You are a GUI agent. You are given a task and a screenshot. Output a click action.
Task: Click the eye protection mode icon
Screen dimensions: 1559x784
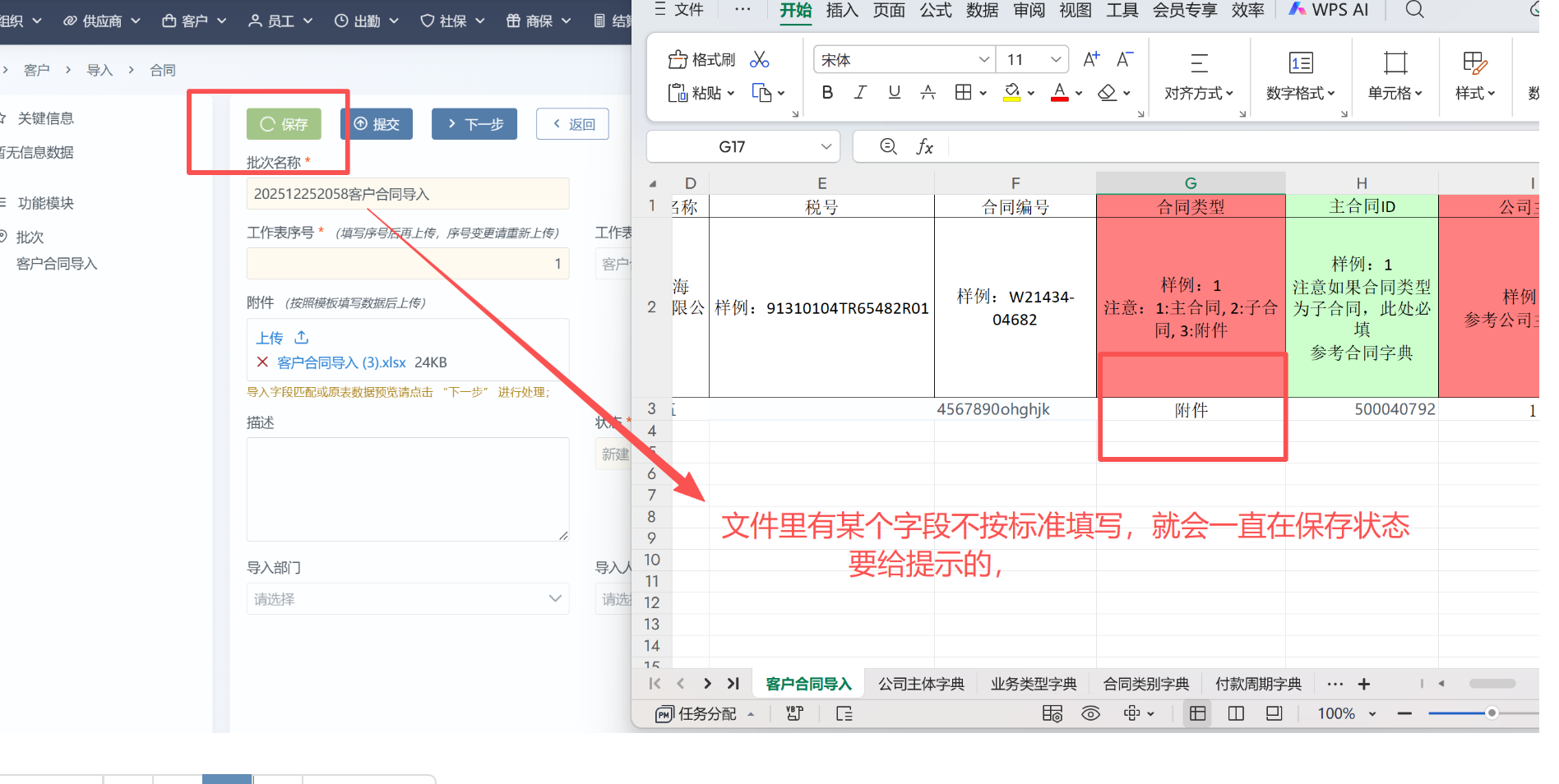click(1090, 713)
